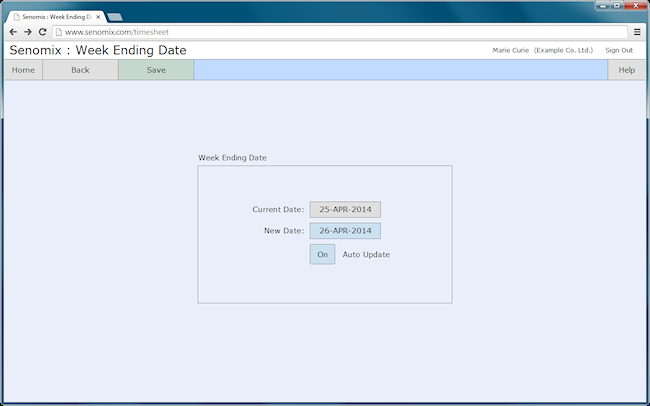Click the New Date: label
Image resolution: width=650 pixels, height=406 pixels.
(284, 231)
